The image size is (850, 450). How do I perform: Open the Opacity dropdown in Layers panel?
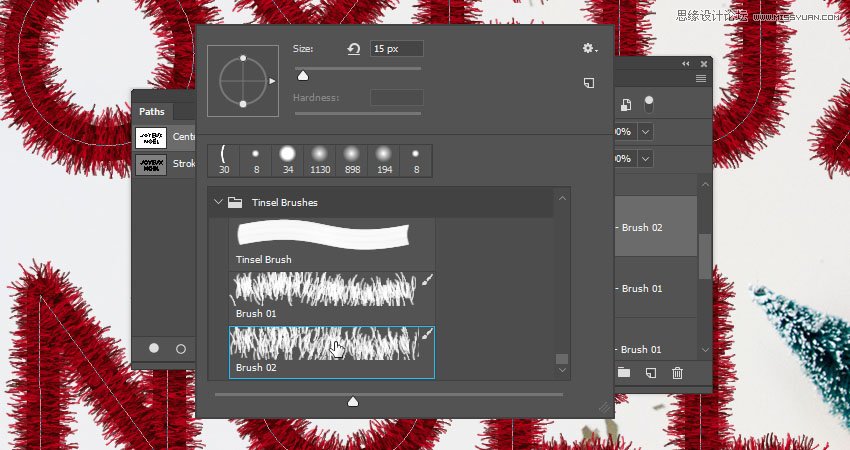646,132
